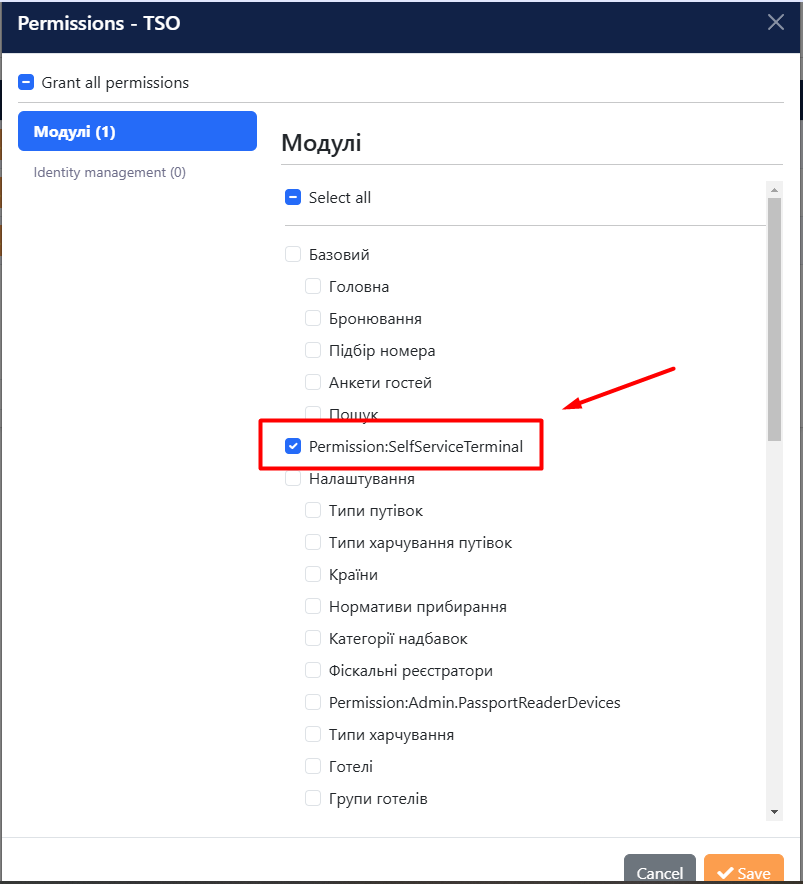Check Permission:Admin.PassportReaderDevices checkbox

(x=313, y=703)
